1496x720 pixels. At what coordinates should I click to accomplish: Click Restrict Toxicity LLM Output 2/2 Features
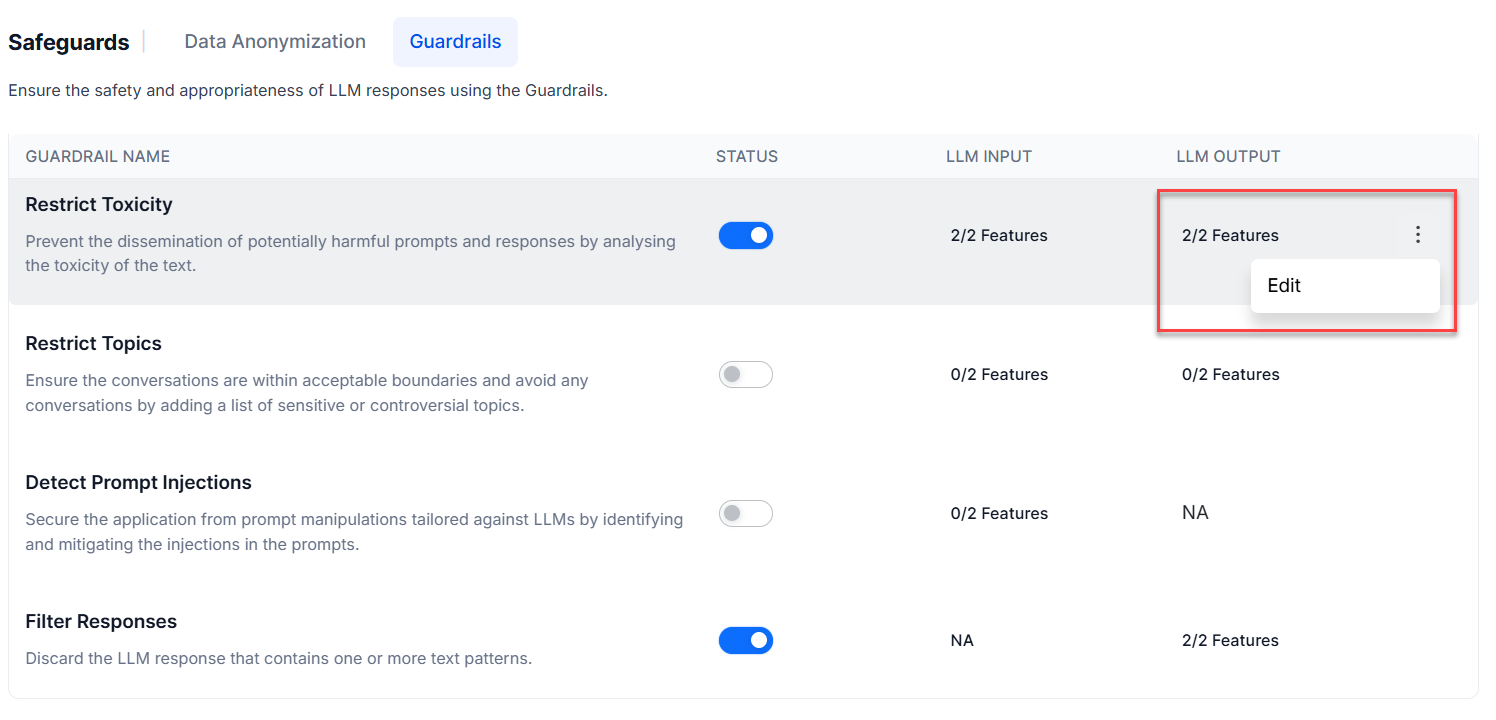point(1230,236)
